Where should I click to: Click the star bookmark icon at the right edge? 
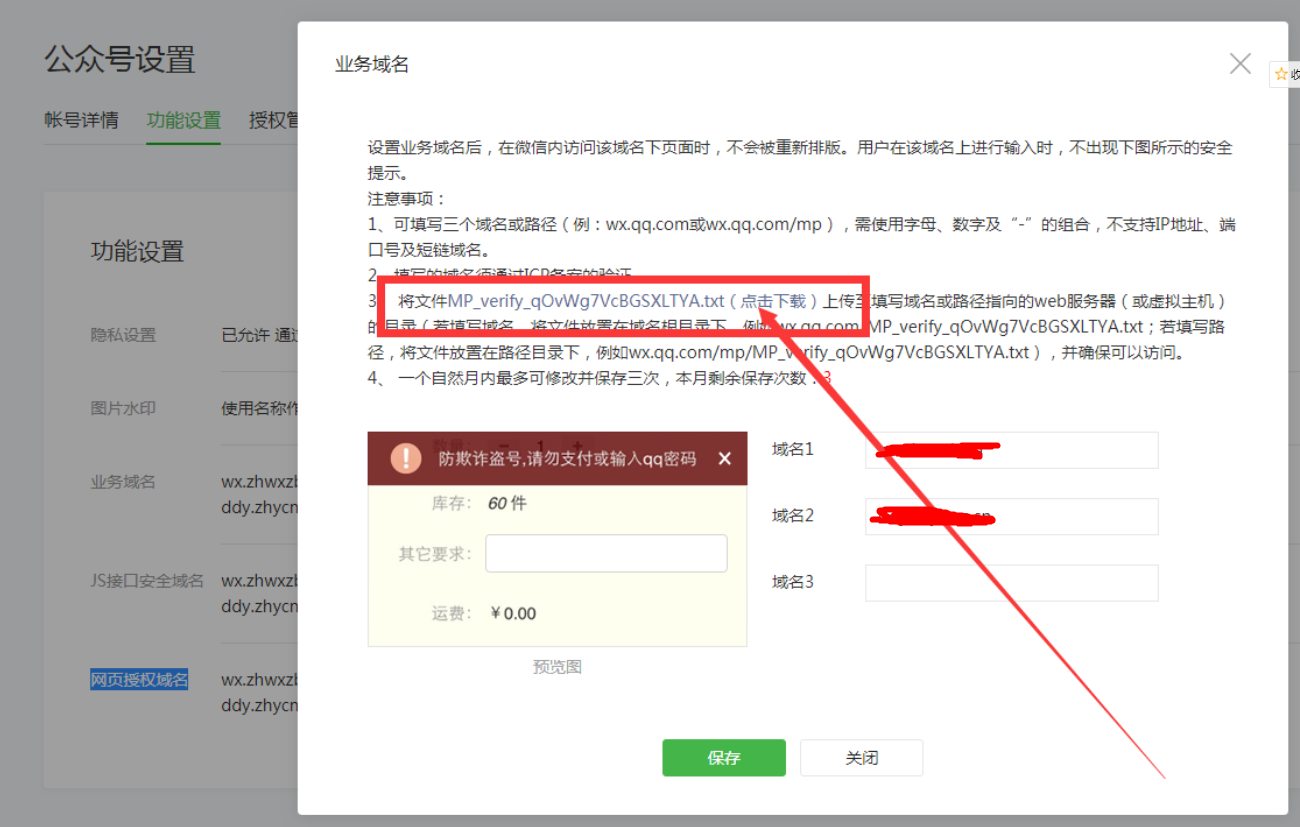pyautogui.click(x=1281, y=74)
